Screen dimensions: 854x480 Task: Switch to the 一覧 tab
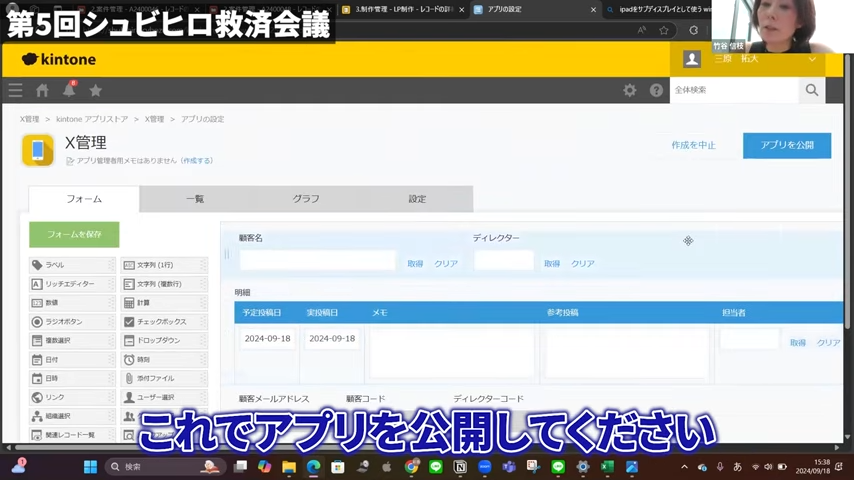(x=195, y=199)
